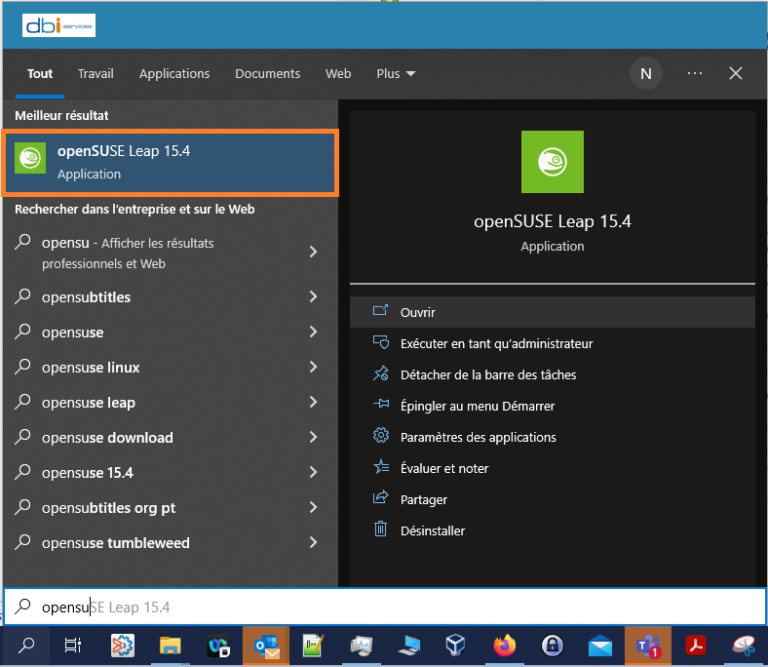Image resolution: width=768 pixels, height=667 pixels.
Task: Expand the 'opensuse tumbleweed' suggestion arrow
Action: point(313,542)
